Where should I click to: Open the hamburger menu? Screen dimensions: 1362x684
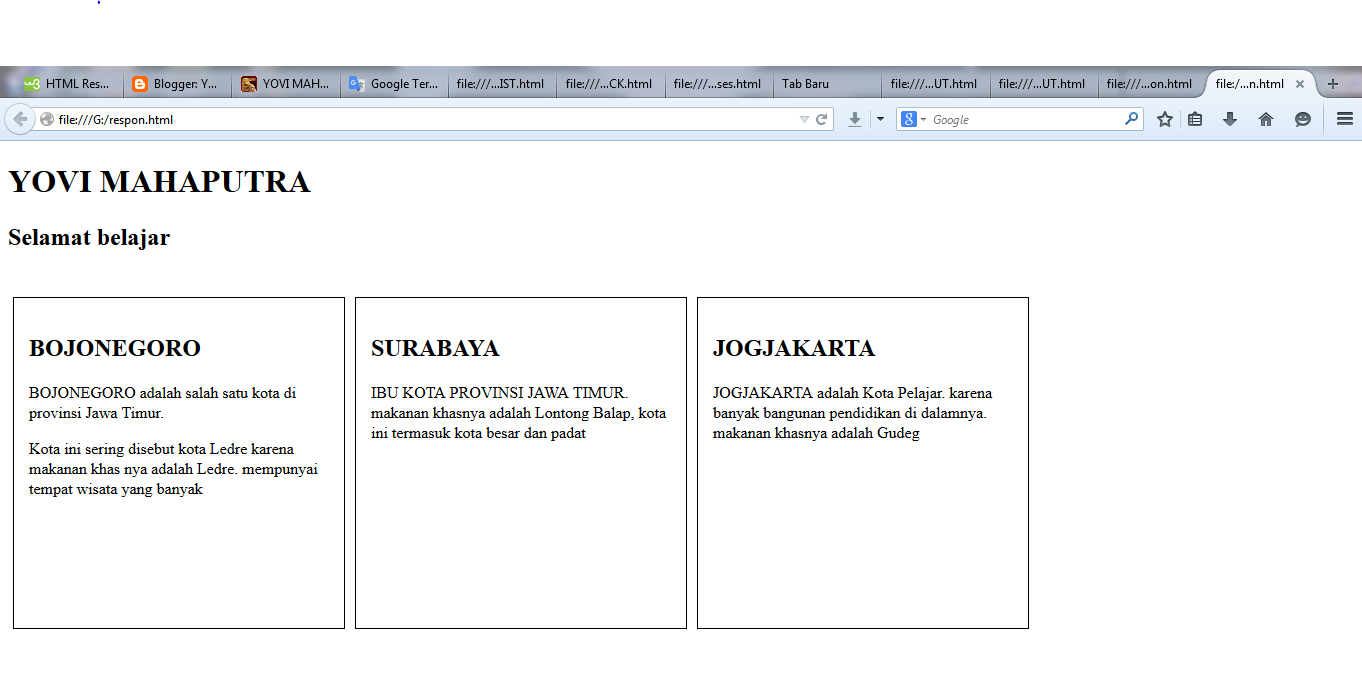pyautogui.click(x=1345, y=119)
